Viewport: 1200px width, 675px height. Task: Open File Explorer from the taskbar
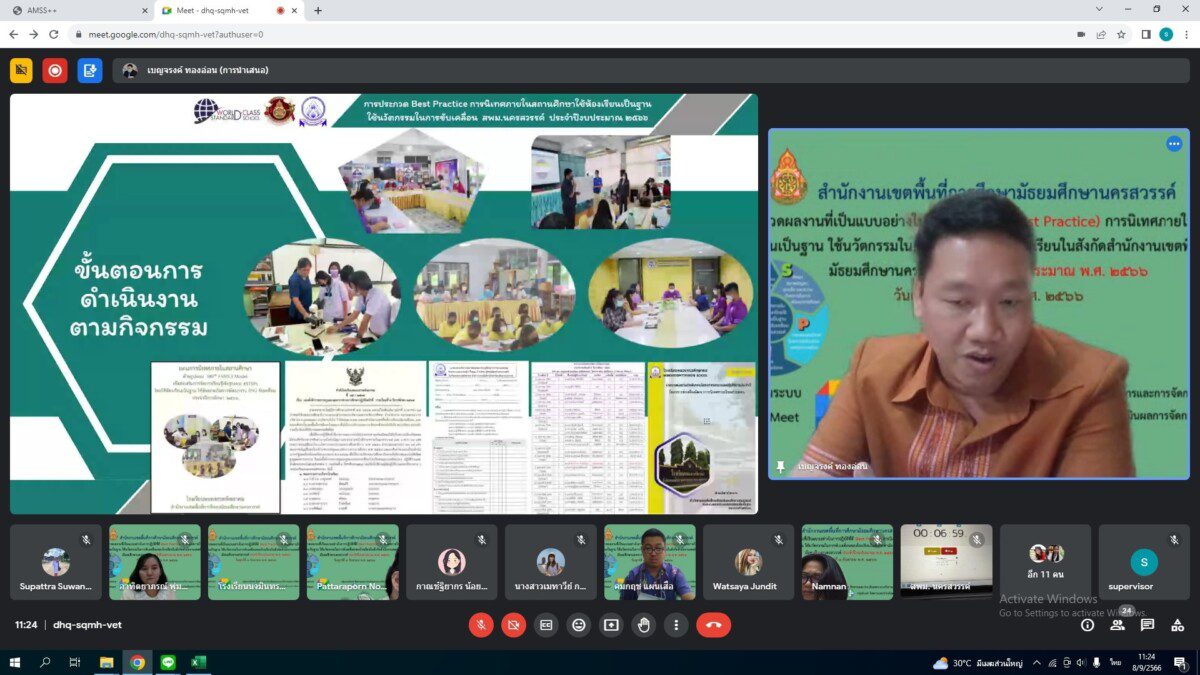pyautogui.click(x=107, y=662)
